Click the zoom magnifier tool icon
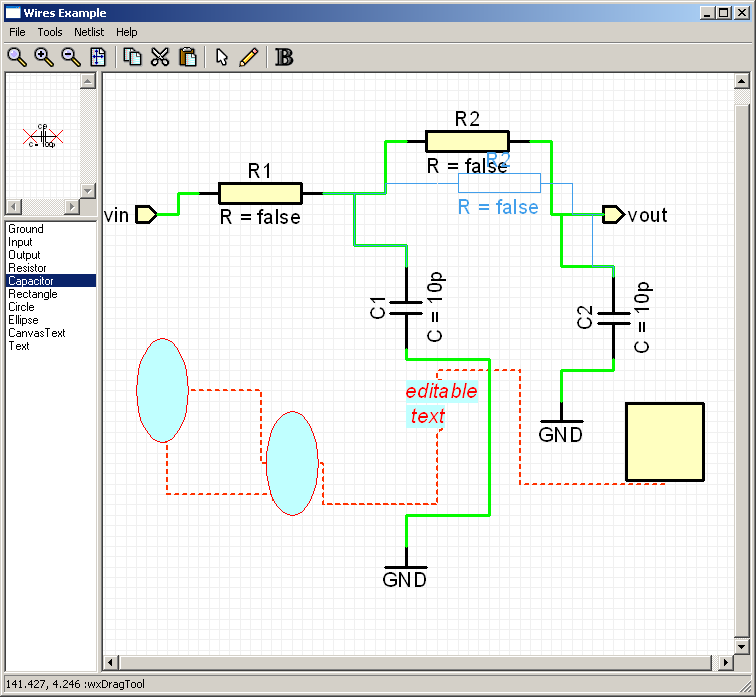The height and width of the screenshot is (697, 756). pyautogui.click(x=17, y=56)
